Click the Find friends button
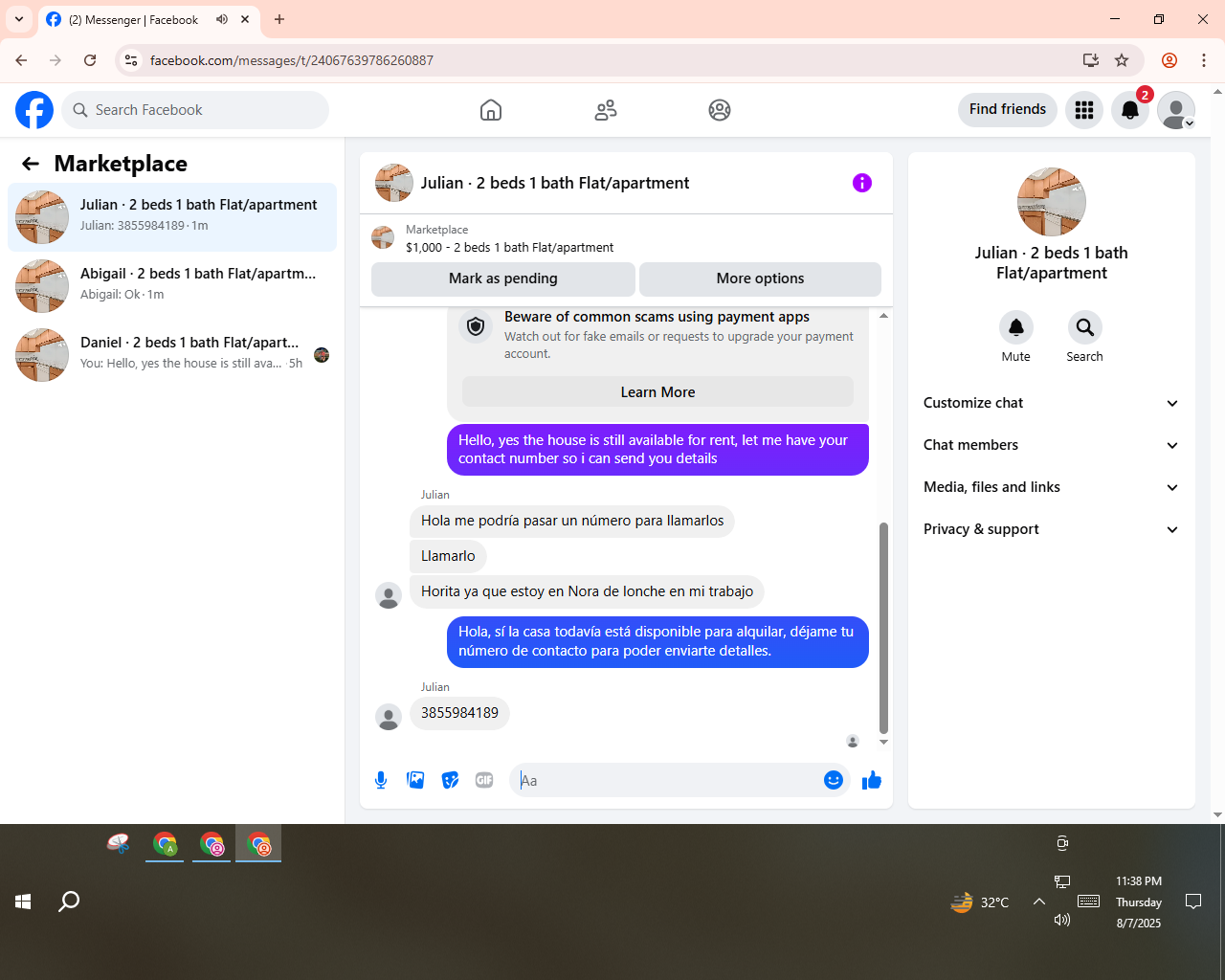The image size is (1225, 980). coord(1008,109)
